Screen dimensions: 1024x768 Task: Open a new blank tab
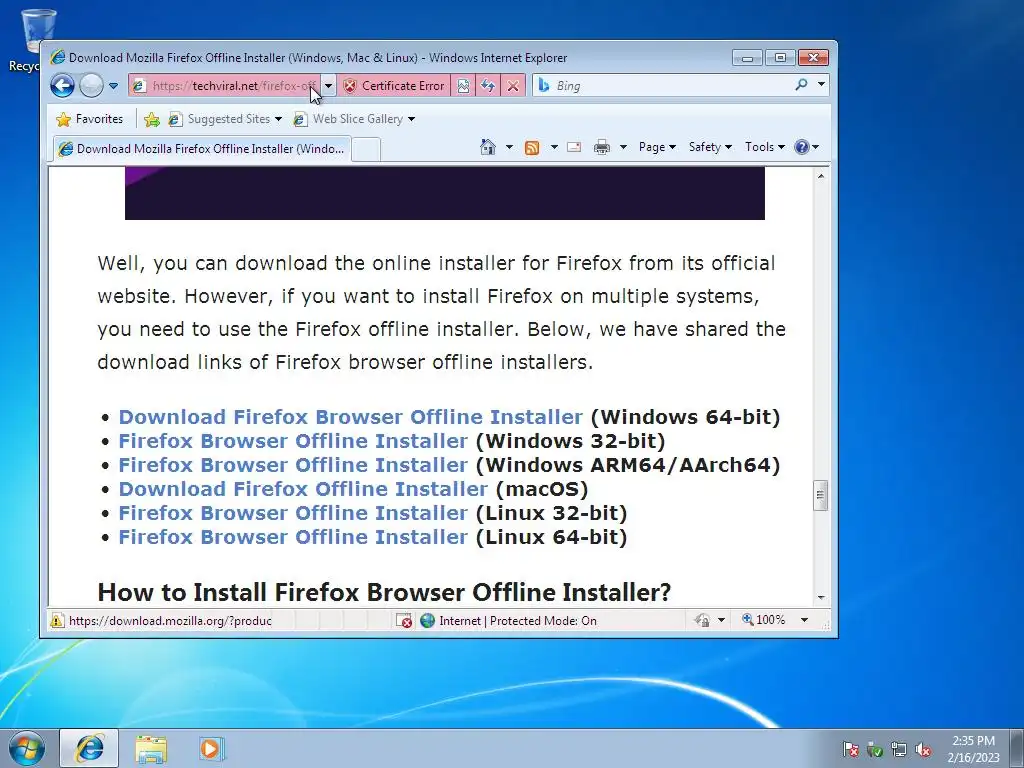point(366,150)
